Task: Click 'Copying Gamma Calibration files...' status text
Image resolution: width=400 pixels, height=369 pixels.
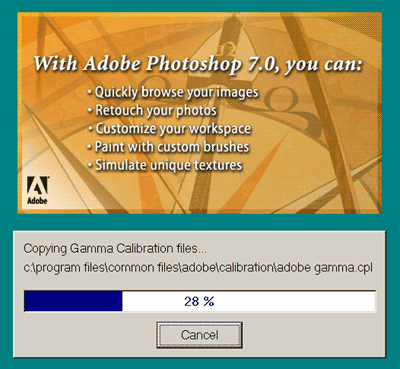Action: click(x=115, y=249)
